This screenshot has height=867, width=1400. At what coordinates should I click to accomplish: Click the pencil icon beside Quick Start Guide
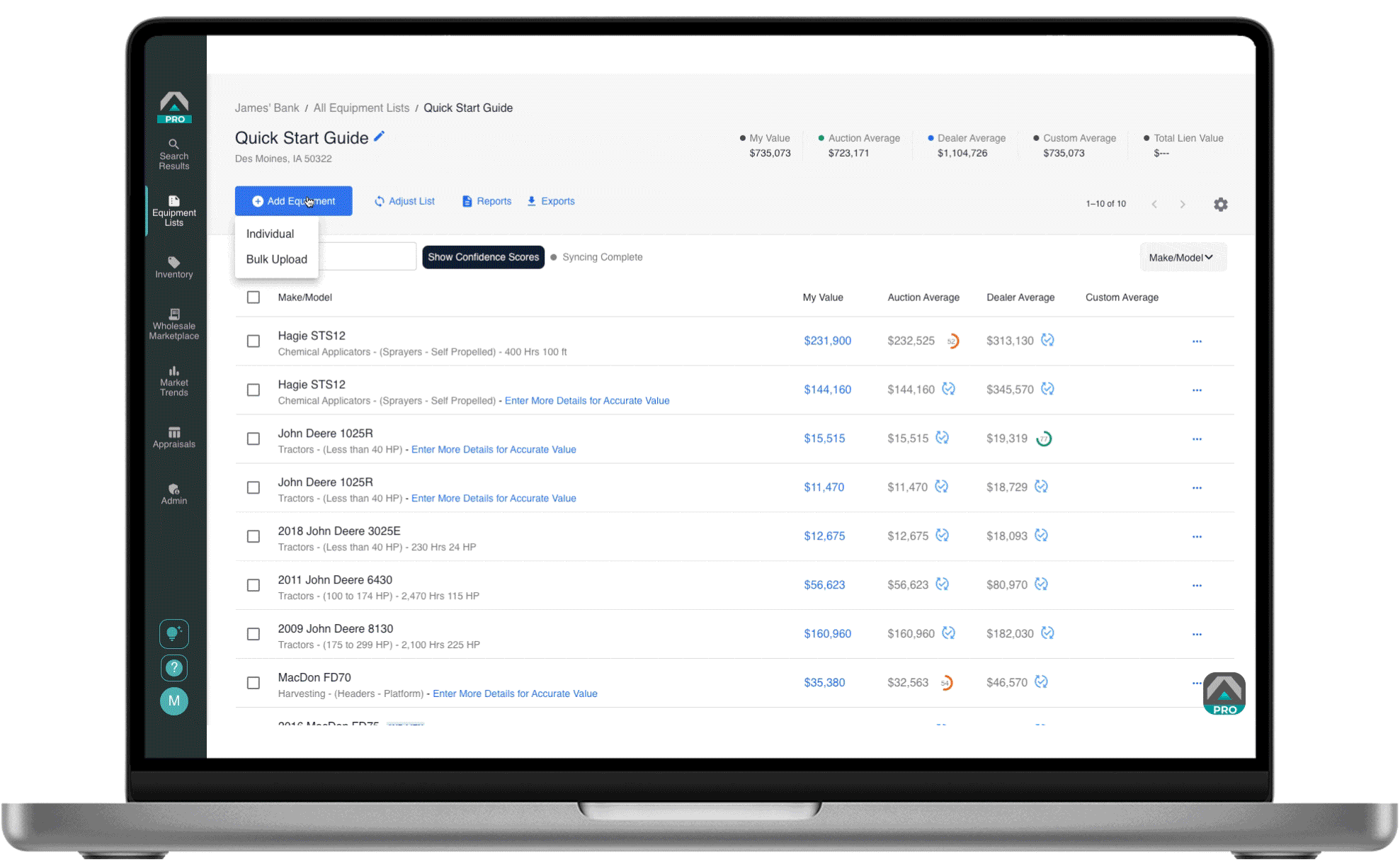(x=380, y=137)
